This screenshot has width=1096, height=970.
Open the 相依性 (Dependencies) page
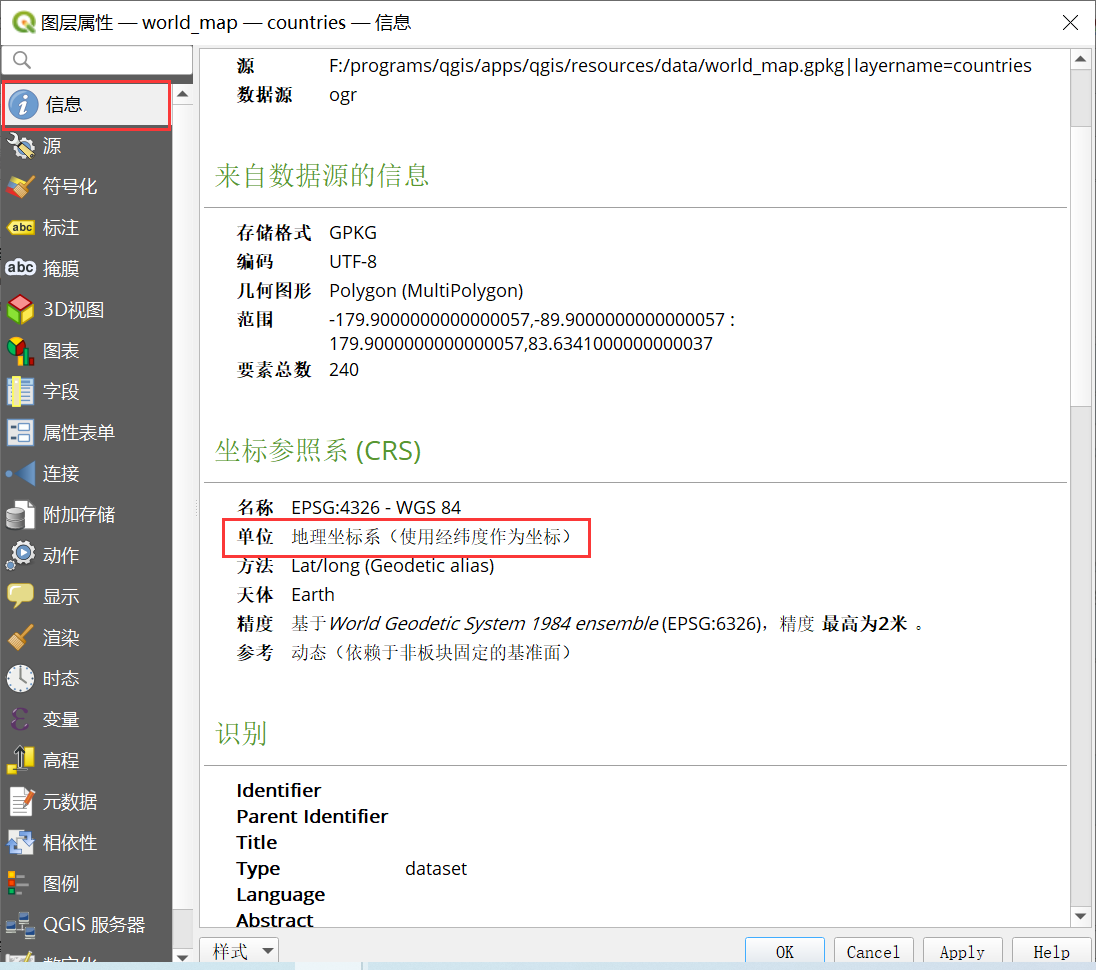87,843
